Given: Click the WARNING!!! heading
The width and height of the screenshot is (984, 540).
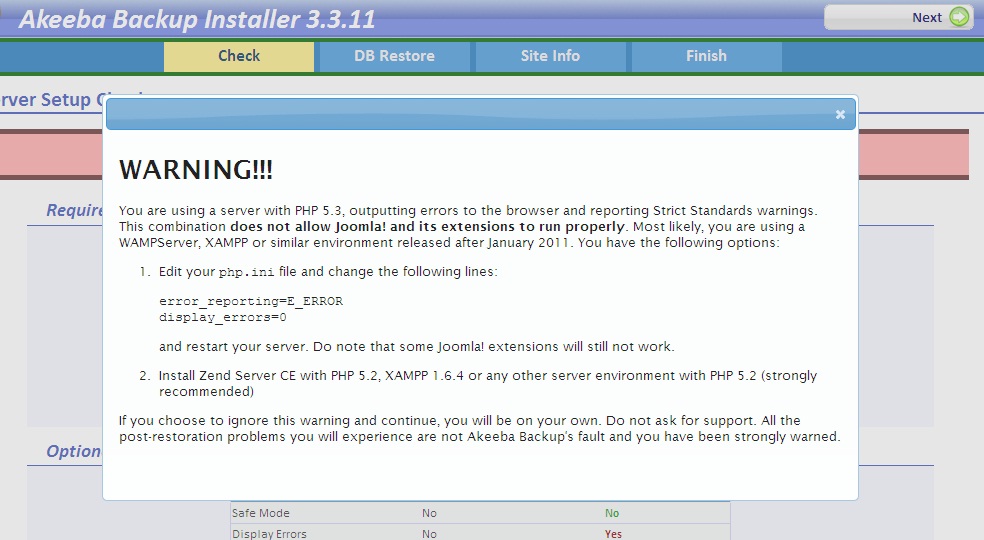Looking at the screenshot, I should coord(196,170).
